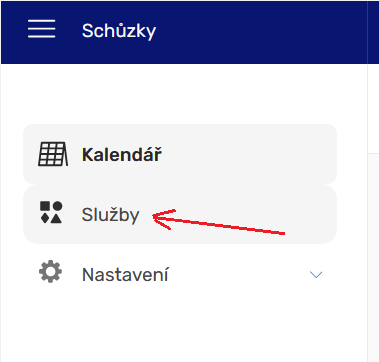
Task: Click the Služby shapes icon
Action: pyautogui.click(x=51, y=212)
